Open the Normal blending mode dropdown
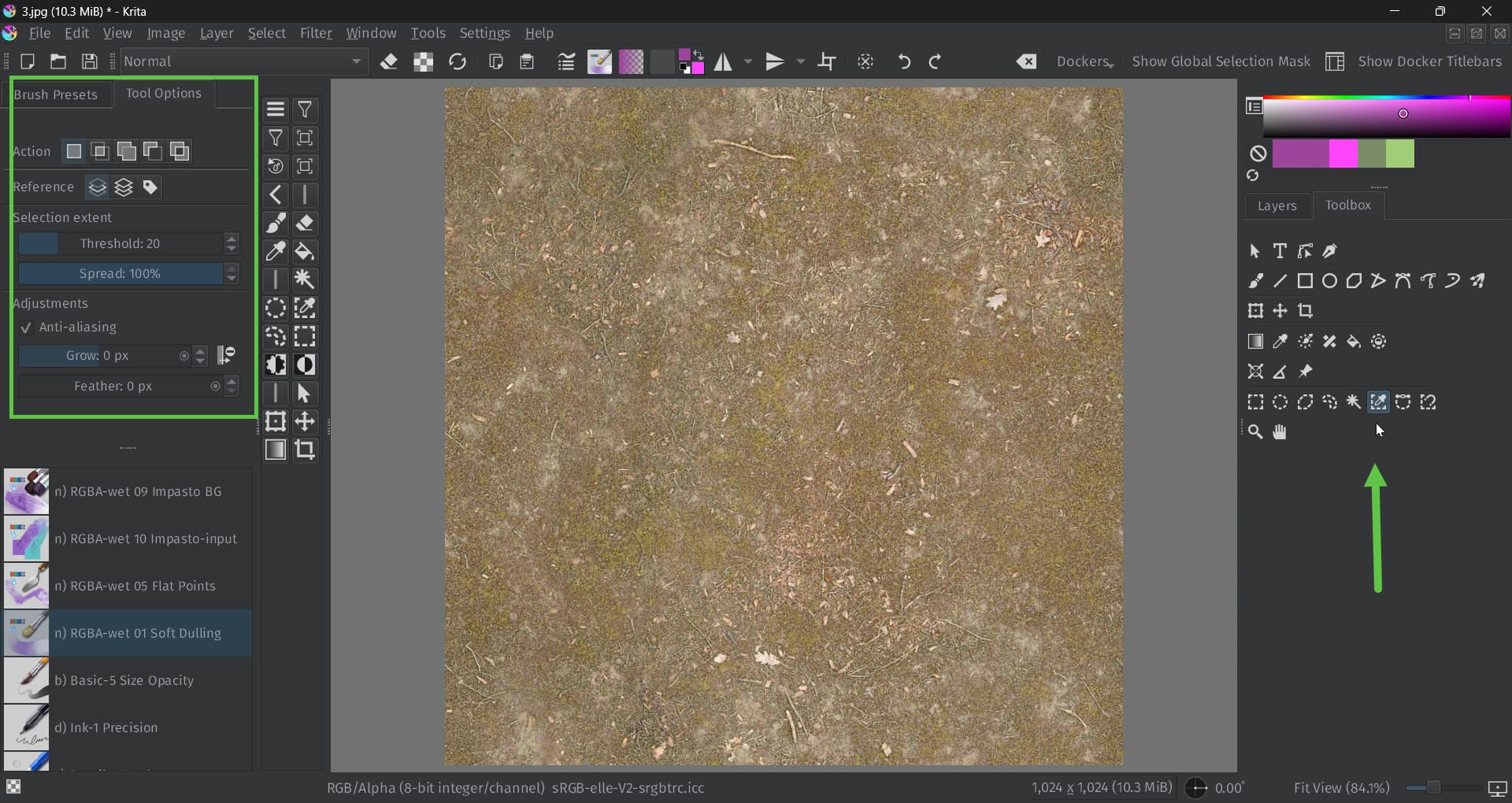 click(x=243, y=61)
